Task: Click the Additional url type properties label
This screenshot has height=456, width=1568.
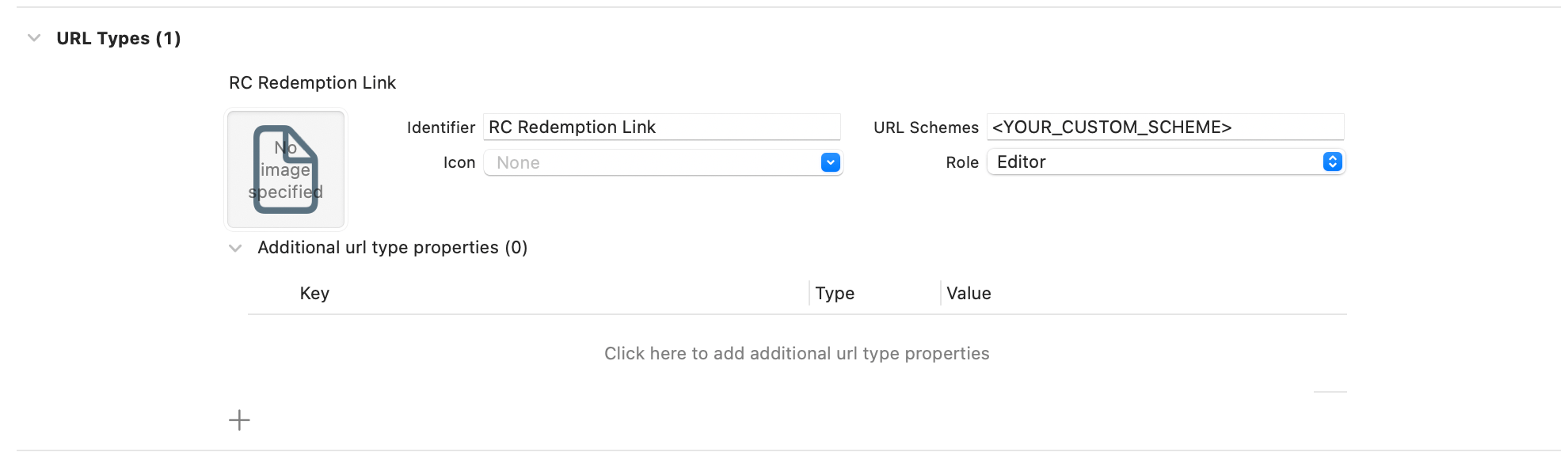Action: coord(392,248)
